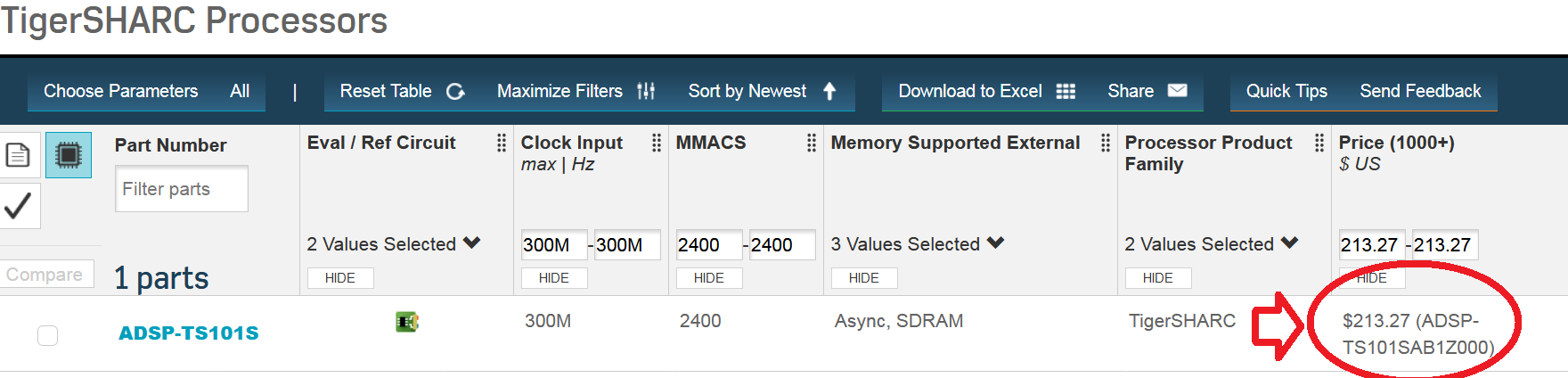Open the ADSP-TS101S part link
Image resolution: width=1568 pixels, height=378 pixels.
point(189,333)
